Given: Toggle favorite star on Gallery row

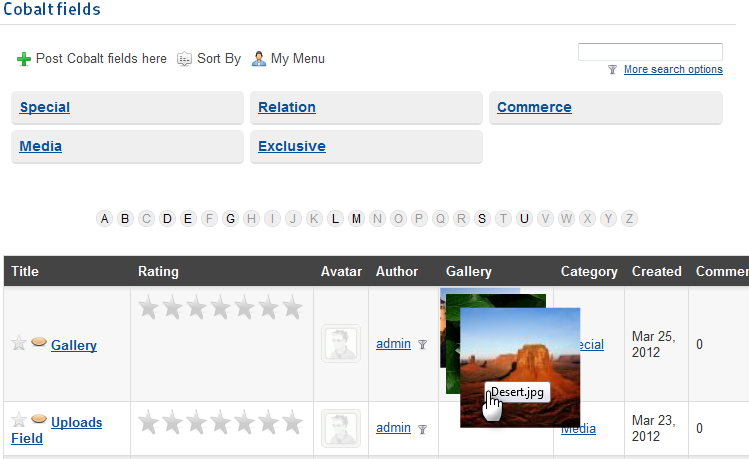Looking at the screenshot, I should pyautogui.click(x=19, y=344).
